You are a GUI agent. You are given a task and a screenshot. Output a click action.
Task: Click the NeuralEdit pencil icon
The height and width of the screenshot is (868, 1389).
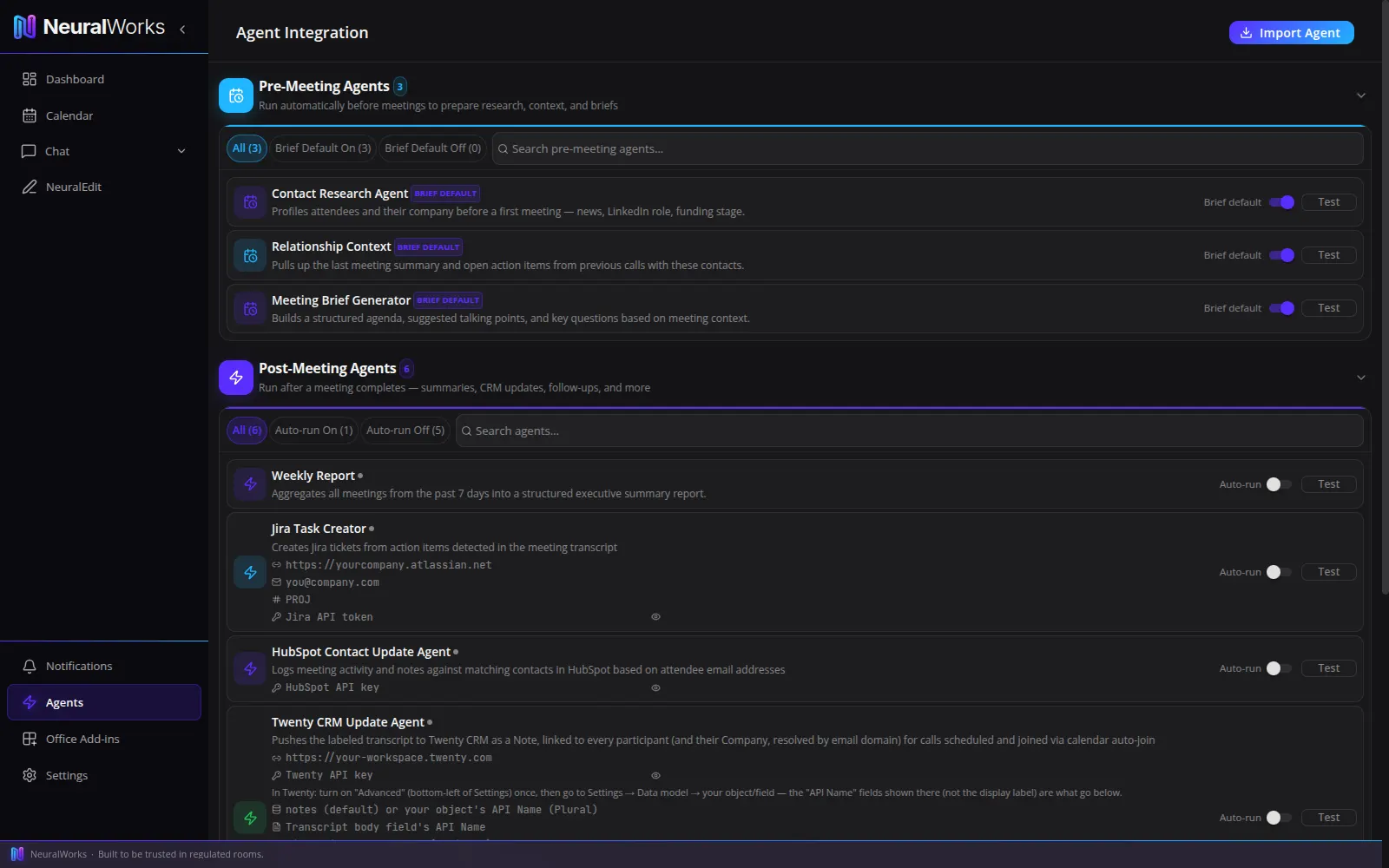(30, 187)
